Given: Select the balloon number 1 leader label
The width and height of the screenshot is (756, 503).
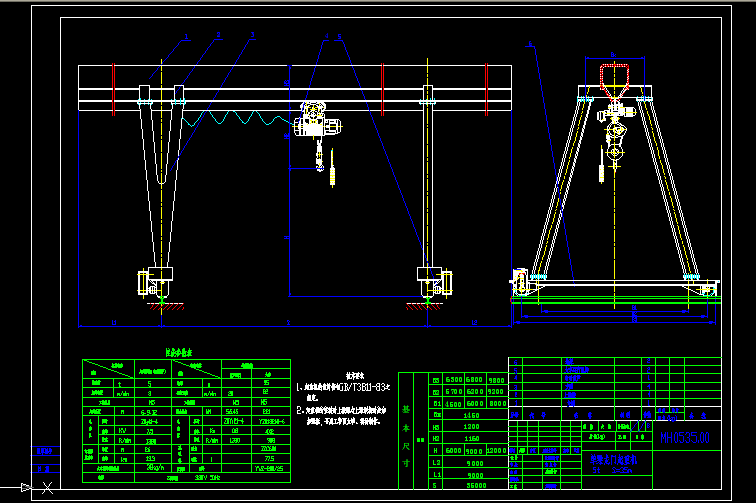Looking at the screenshot, I should click(187, 36).
